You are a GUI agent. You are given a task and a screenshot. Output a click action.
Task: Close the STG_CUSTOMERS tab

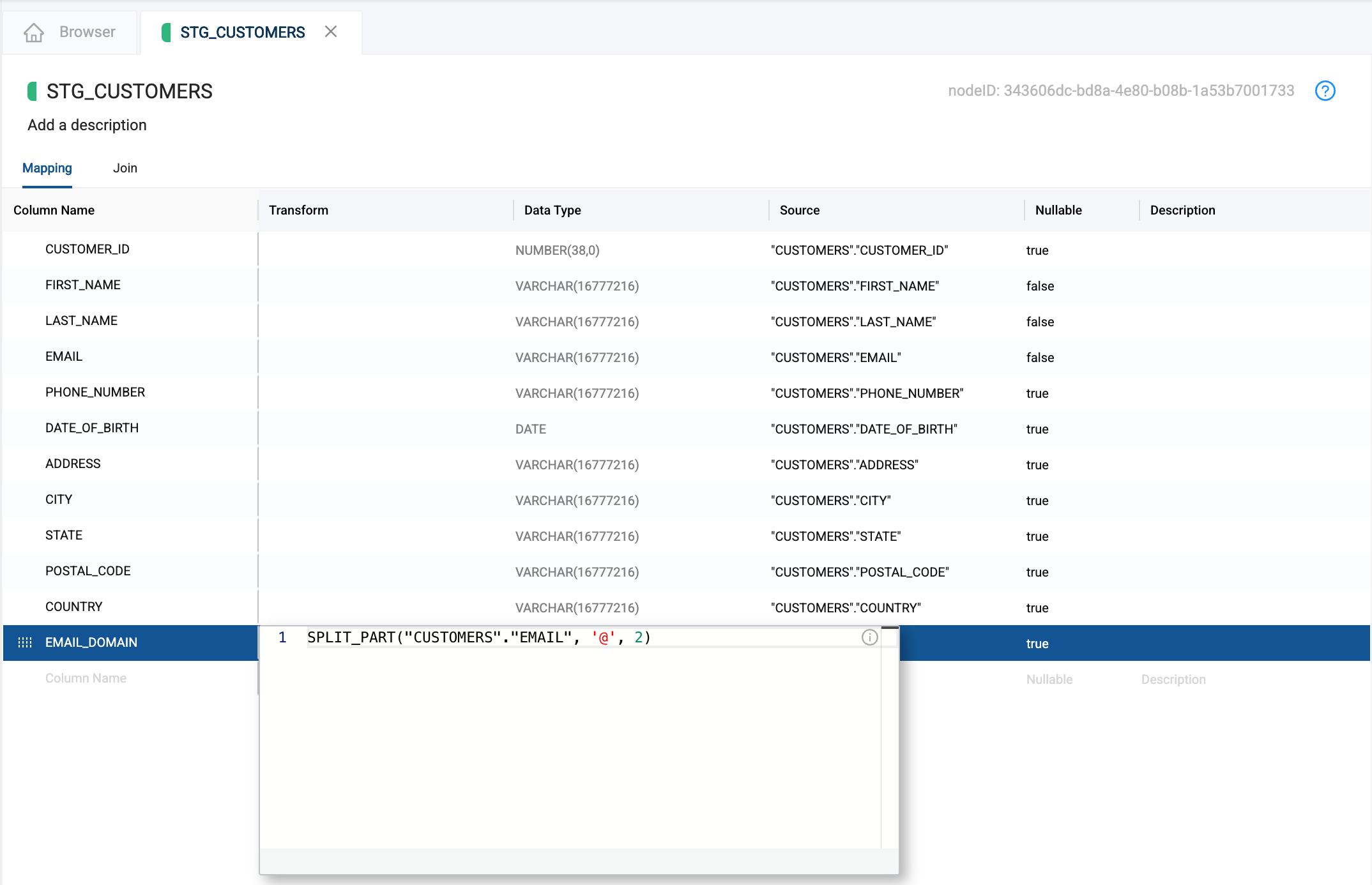pyautogui.click(x=330, y=31)
